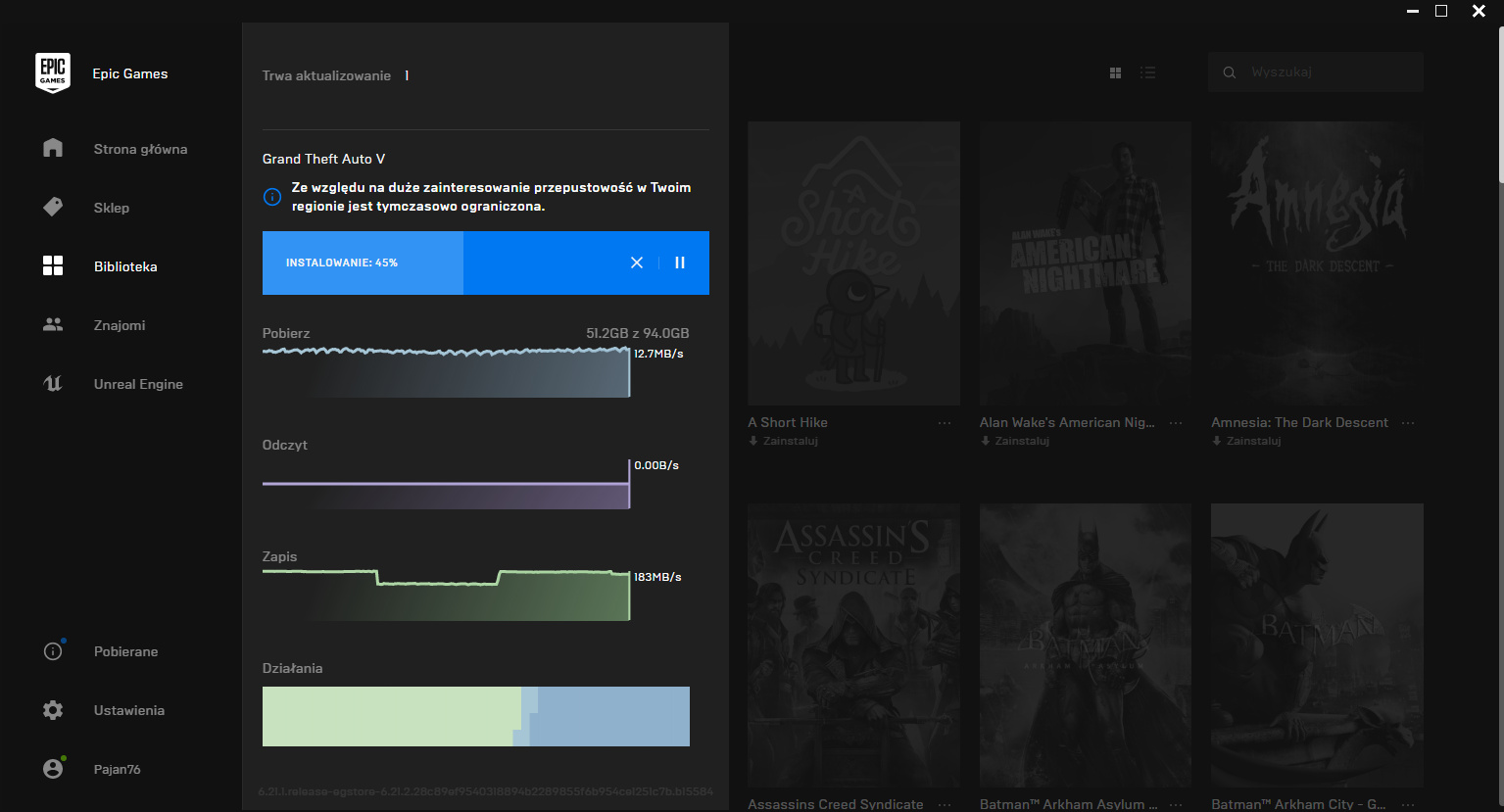This screenshot has width=1504, height=812.
Task: Open Amnesia The Dark Descent cover
Action: tap(1317, 263)
